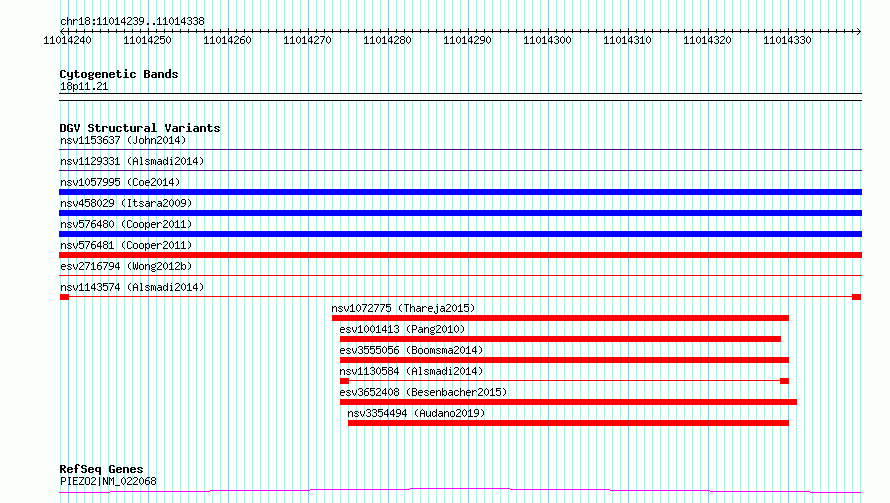Click the blue bar under nsv576480
Viewport: 890px width, 503px height.
[x=460, y=234]
